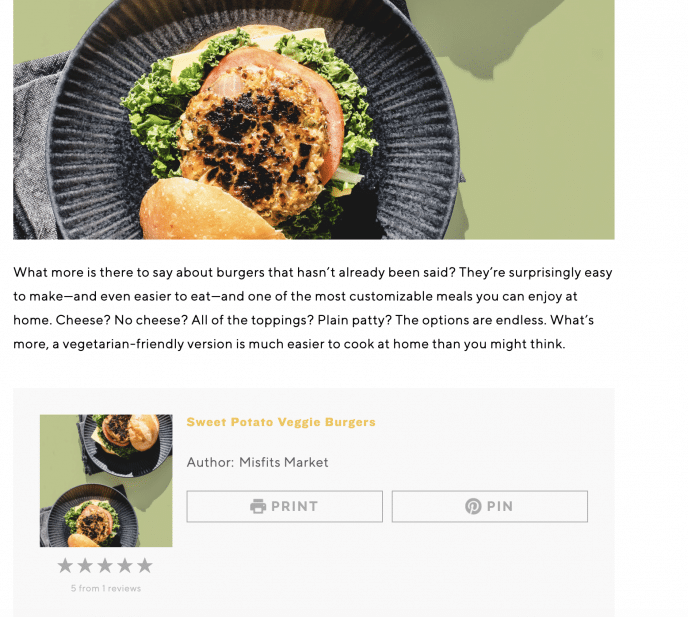Open the Misfits Market author name
The width and height of the screenshot is (688, 617).
pyautogui.click(x=283, y=463)
